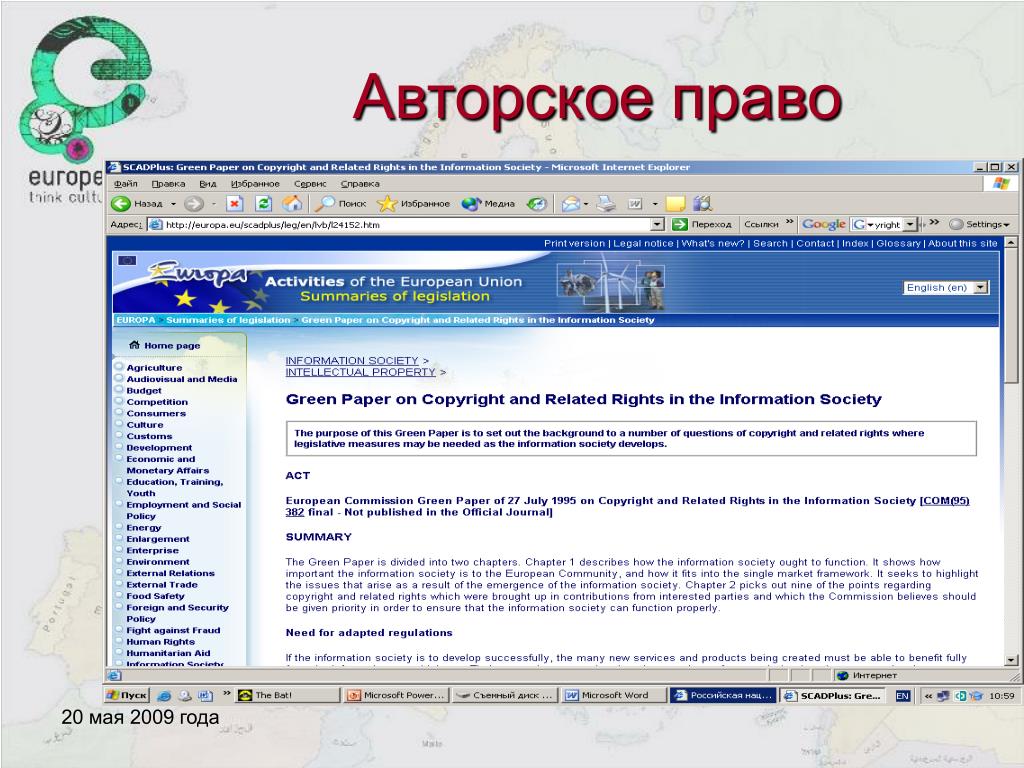
Task: Switch to Microsoft PowerPoint taskbar button
Action: pos(396,696)
